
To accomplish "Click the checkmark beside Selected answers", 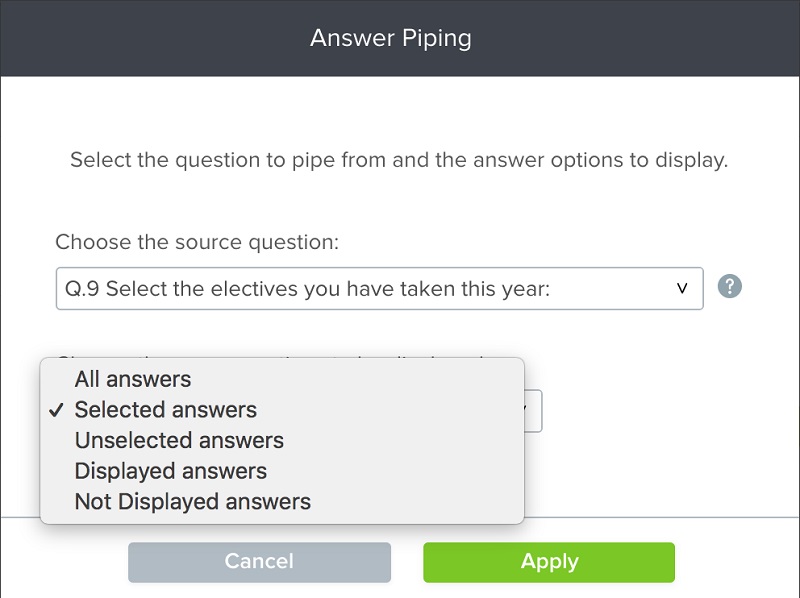I will tap(55, 409).
